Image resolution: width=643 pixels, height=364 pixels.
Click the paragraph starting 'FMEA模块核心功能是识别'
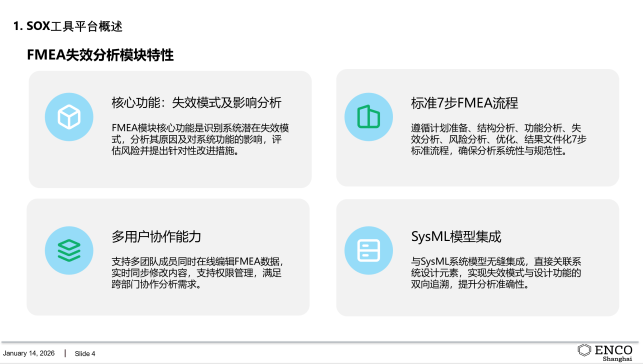pos(200,139)
